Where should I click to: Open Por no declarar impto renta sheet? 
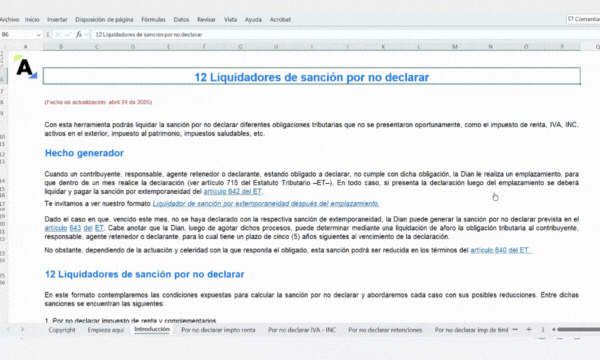(x=218, y=330)
